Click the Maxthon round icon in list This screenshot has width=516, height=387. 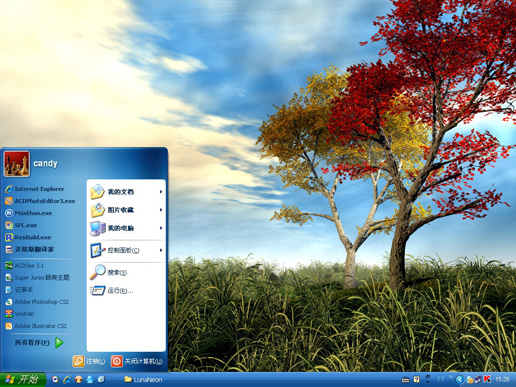click(9, 213)
